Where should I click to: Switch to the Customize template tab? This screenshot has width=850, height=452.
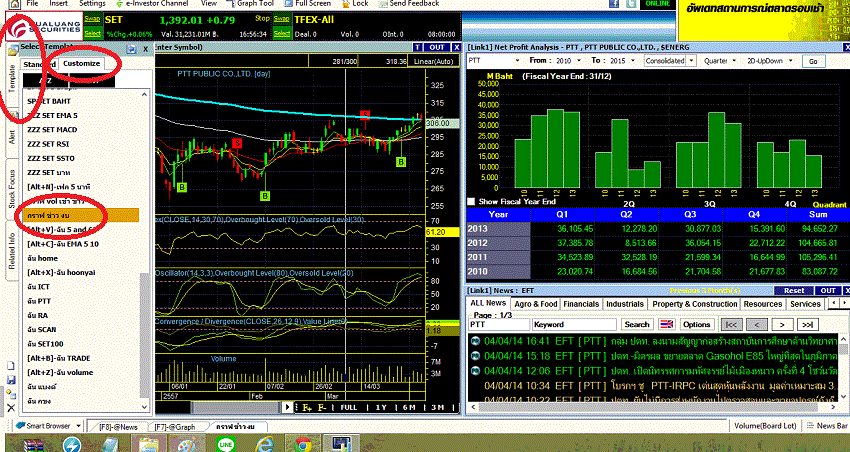point(81,63)
